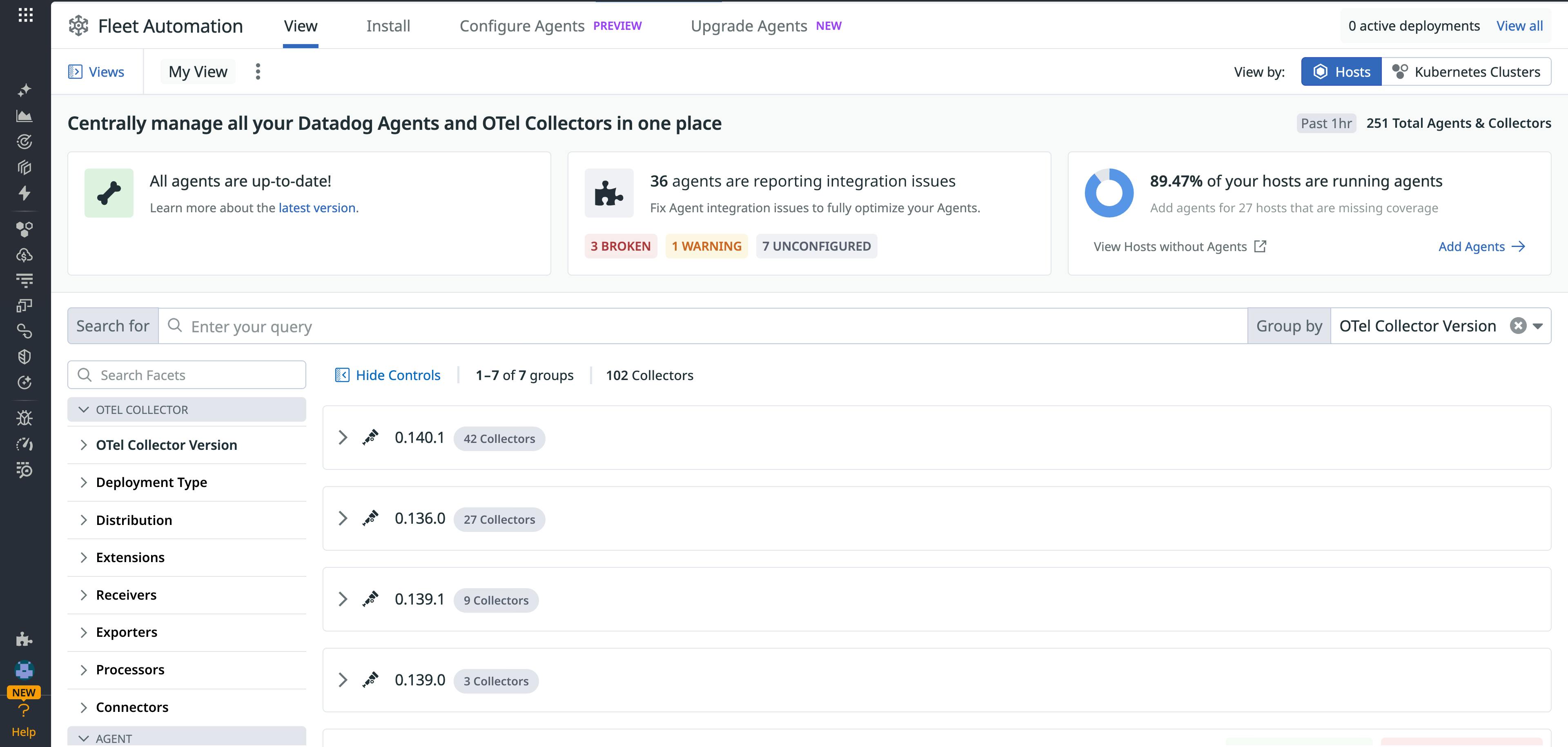Click the 3 BROKEN status badge
Image resolution: width=1568 pixels, height=747 pixels.
(x=620, y=247)
